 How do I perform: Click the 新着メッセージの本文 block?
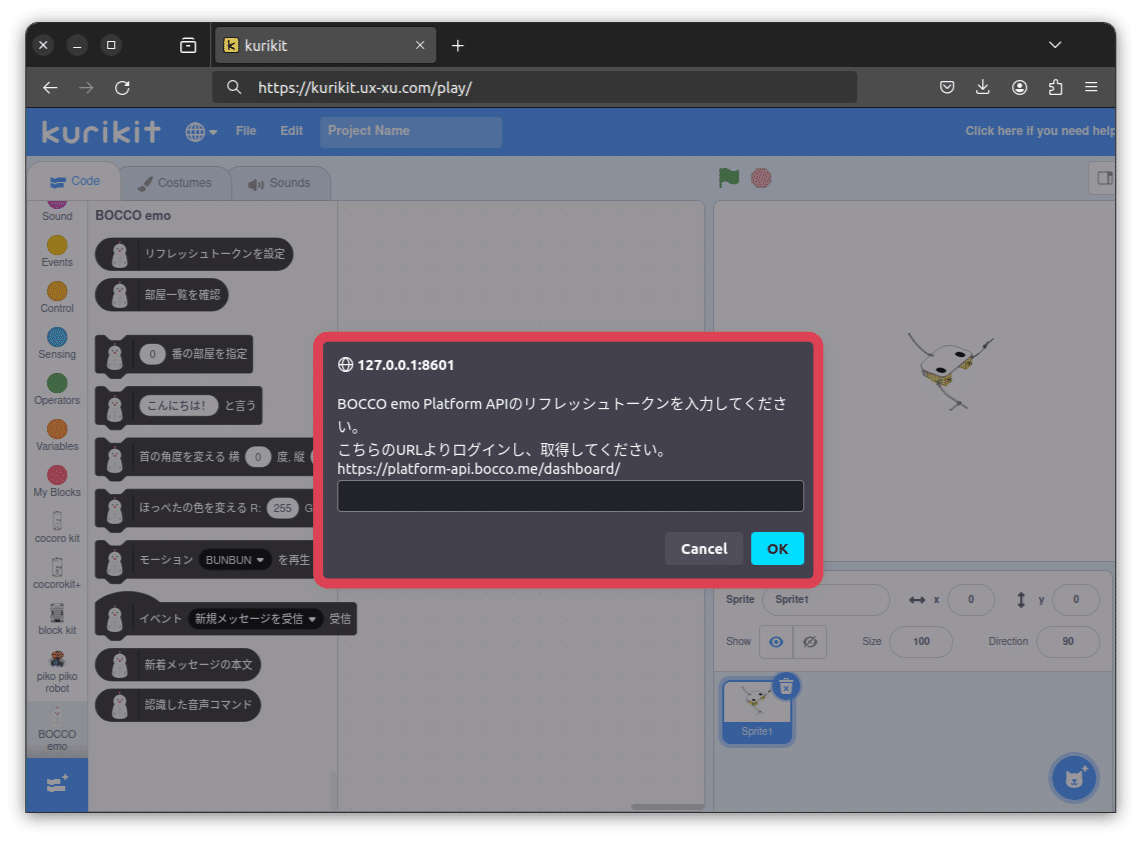pos(178,664)
